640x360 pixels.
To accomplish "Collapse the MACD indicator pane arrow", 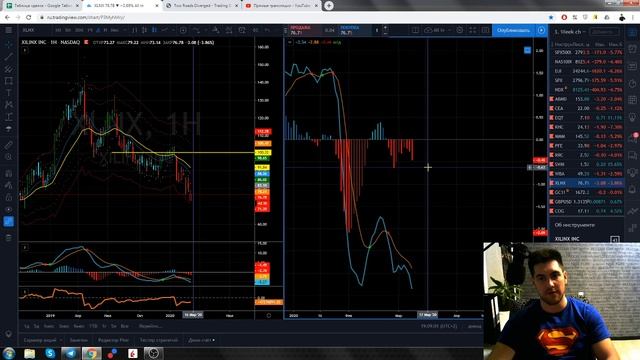I will (290, 42).
